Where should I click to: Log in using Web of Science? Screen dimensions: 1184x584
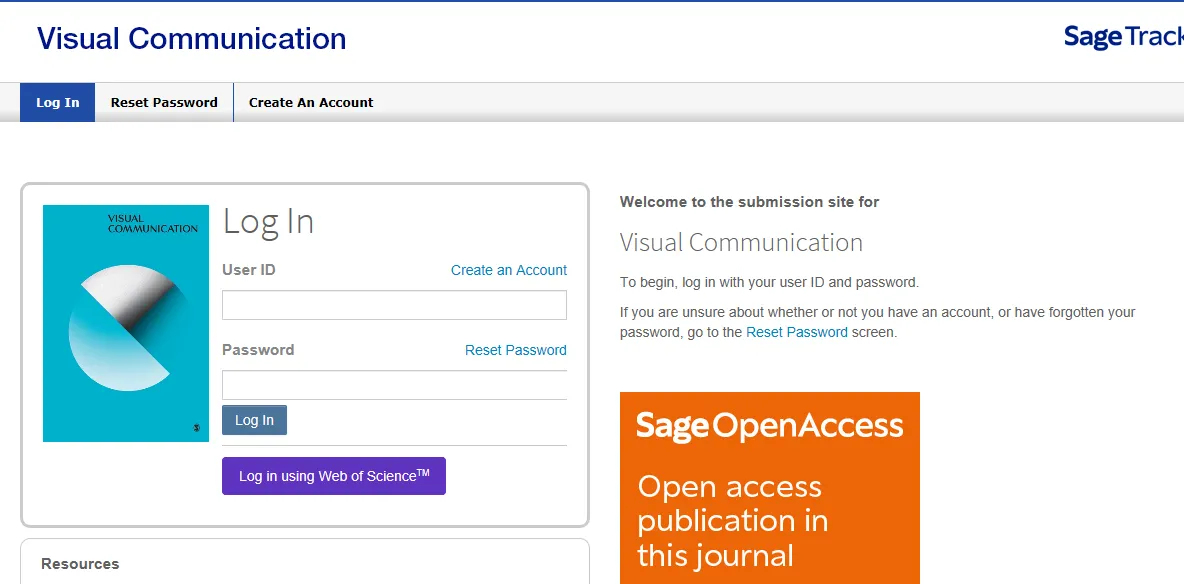pyautogui.click(x=334, y=476)
